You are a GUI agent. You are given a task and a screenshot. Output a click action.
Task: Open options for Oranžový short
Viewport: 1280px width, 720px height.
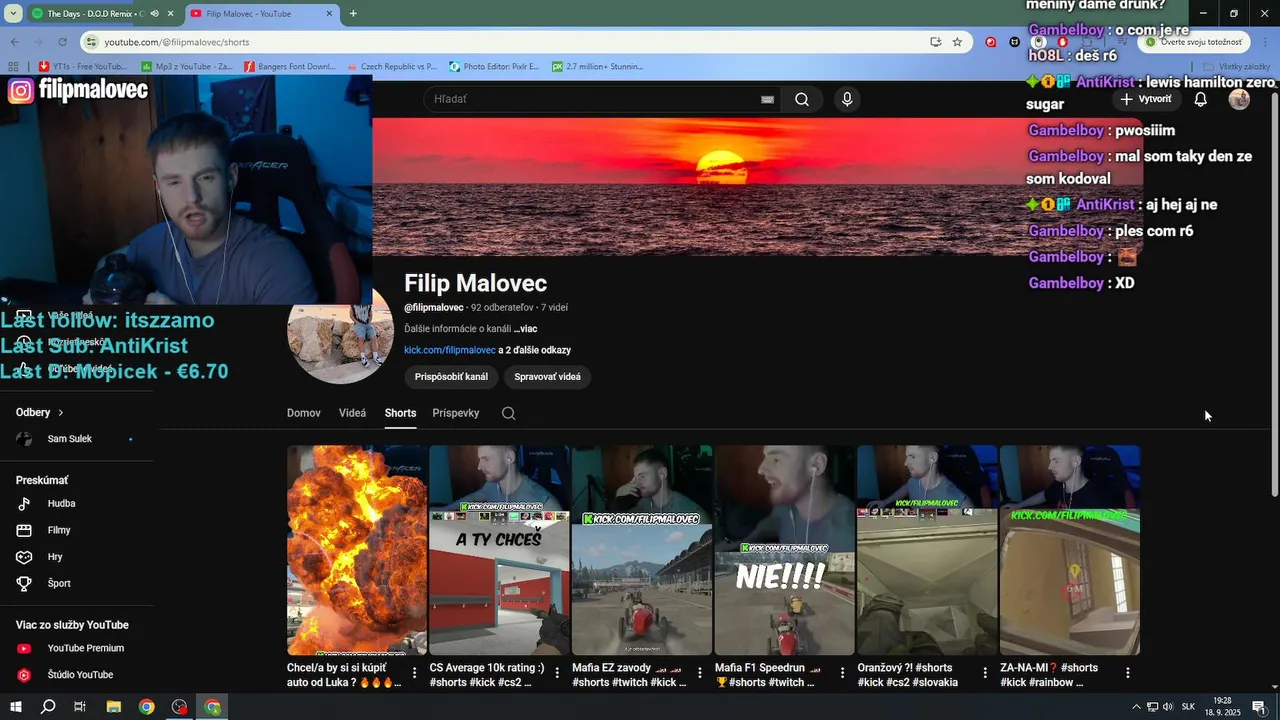coord(985,673)
